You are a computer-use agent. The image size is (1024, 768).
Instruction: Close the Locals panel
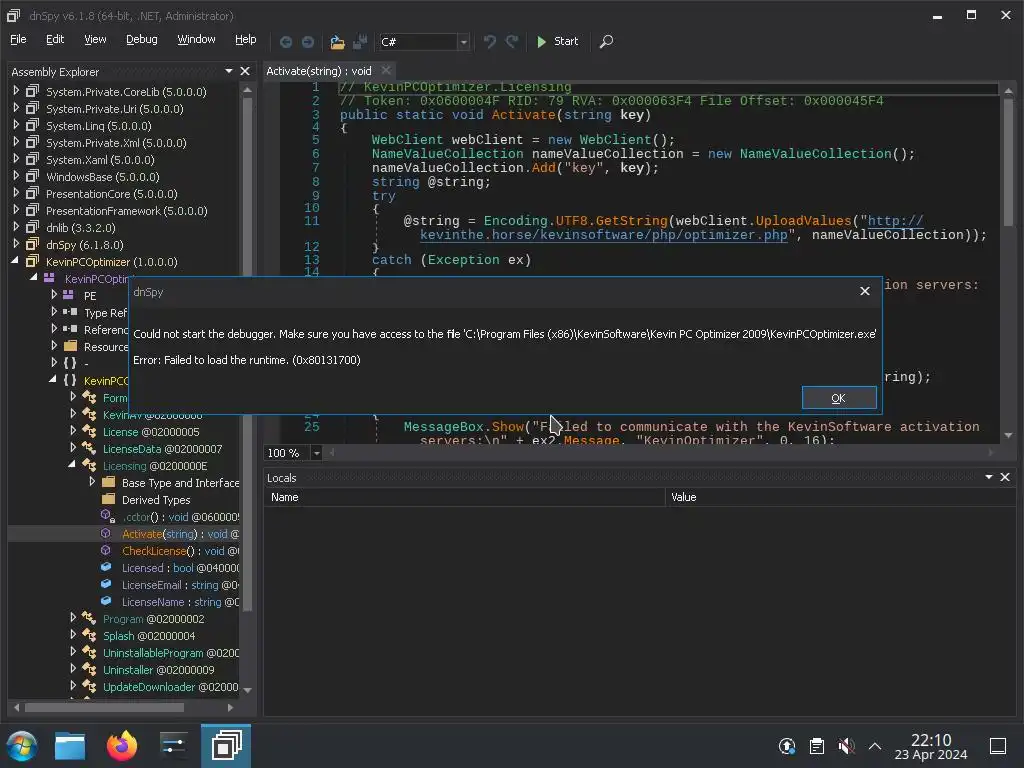tap(1005, 477)
